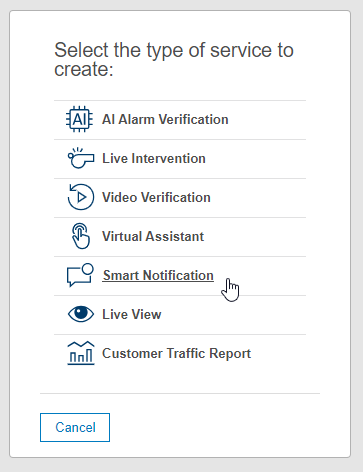This screenshot has height=472, width=363.
Task: Select the underlined Smart Notification link
Action: 158,275
